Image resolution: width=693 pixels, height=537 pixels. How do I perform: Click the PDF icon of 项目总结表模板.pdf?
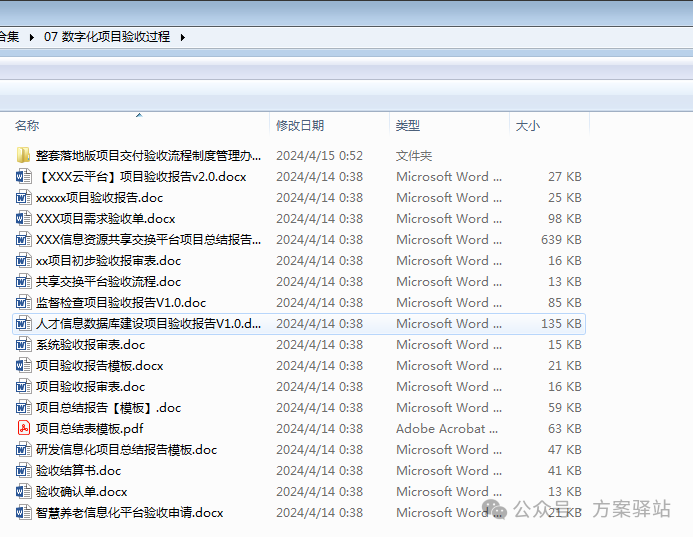pyautogui.click(x=23, y=429)
